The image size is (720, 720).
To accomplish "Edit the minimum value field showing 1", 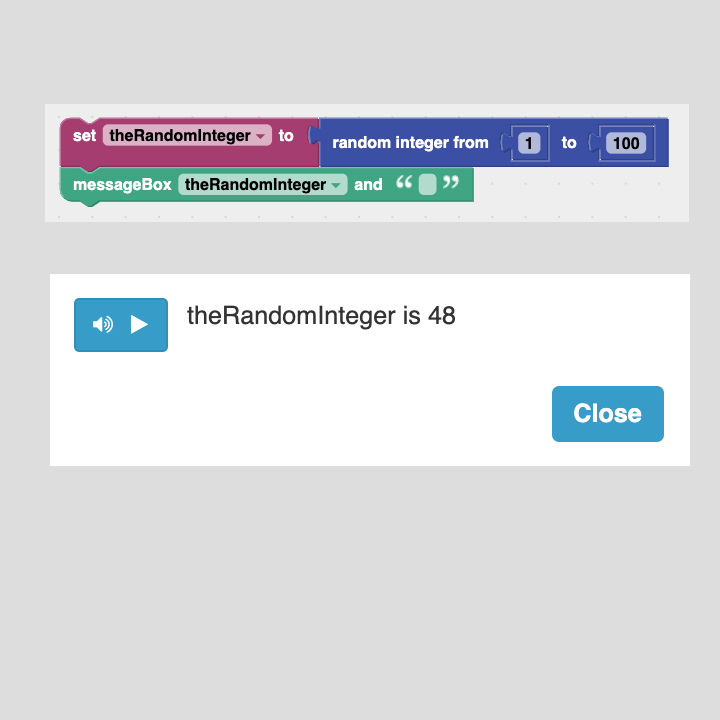I will pyautogui.click(x=529, y=143).
